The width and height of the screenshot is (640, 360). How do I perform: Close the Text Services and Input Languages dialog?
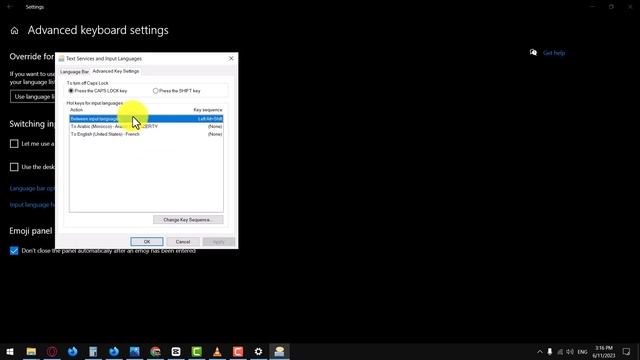click(x=231, y=58)
